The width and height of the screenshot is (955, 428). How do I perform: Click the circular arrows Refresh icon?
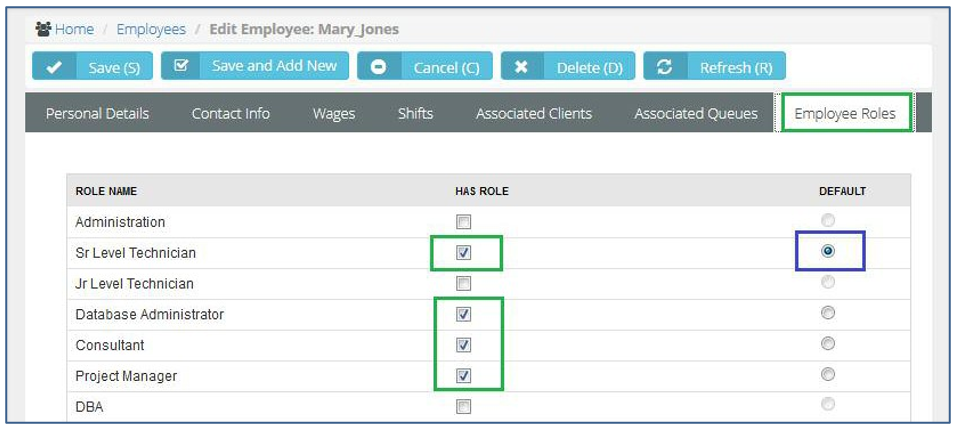665,67
